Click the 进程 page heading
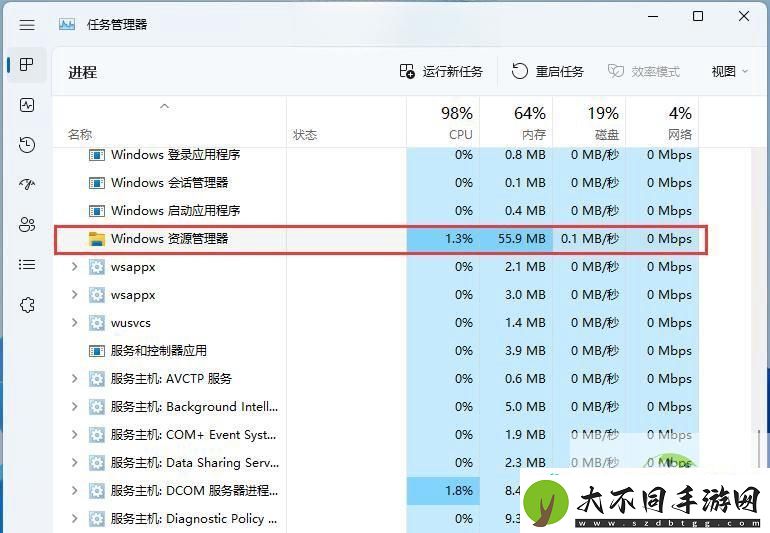 tap(82, 73)
